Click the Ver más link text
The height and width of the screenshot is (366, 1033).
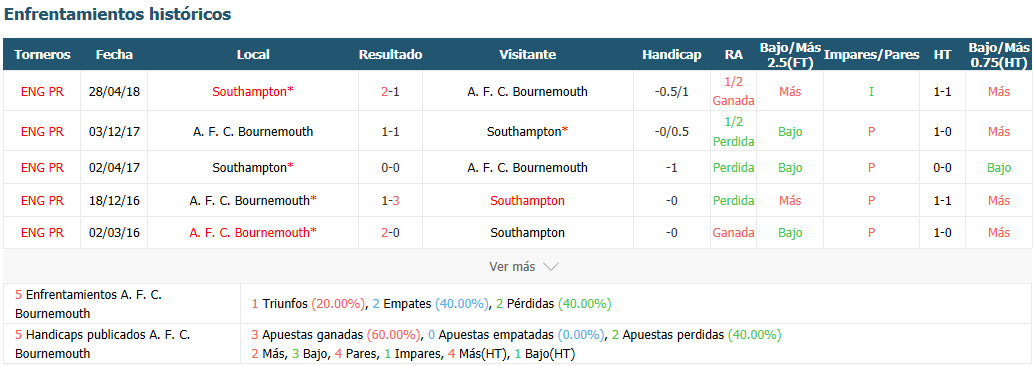(x=512, y=267)
